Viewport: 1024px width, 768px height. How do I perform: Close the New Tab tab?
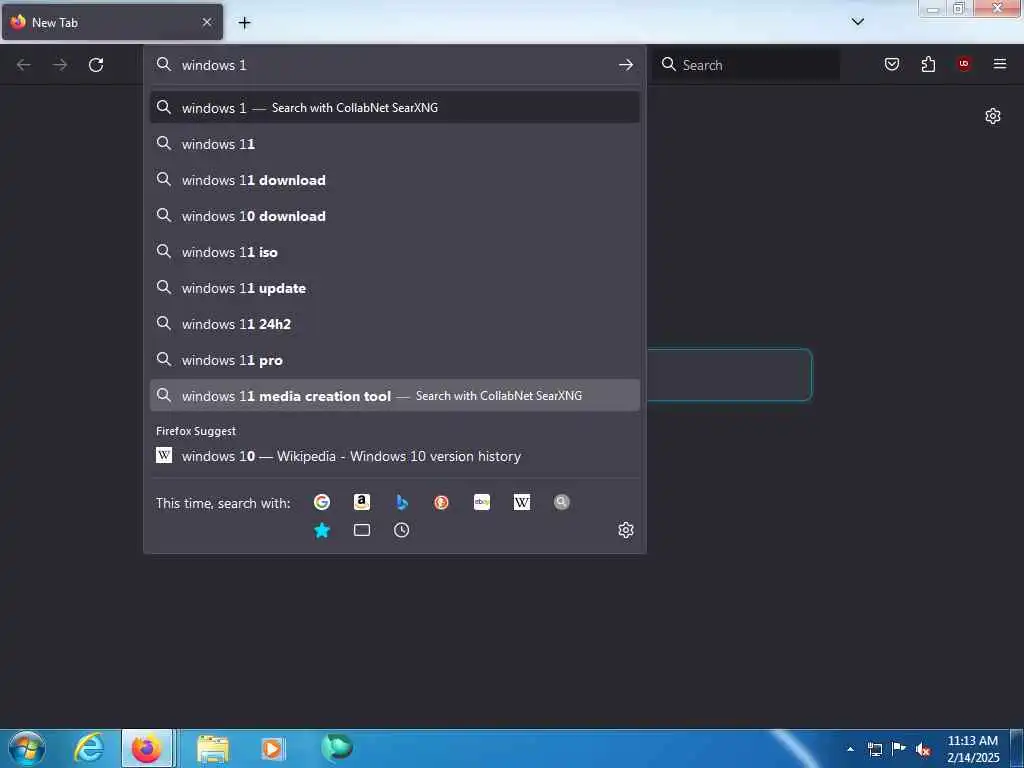click(207, 22)
